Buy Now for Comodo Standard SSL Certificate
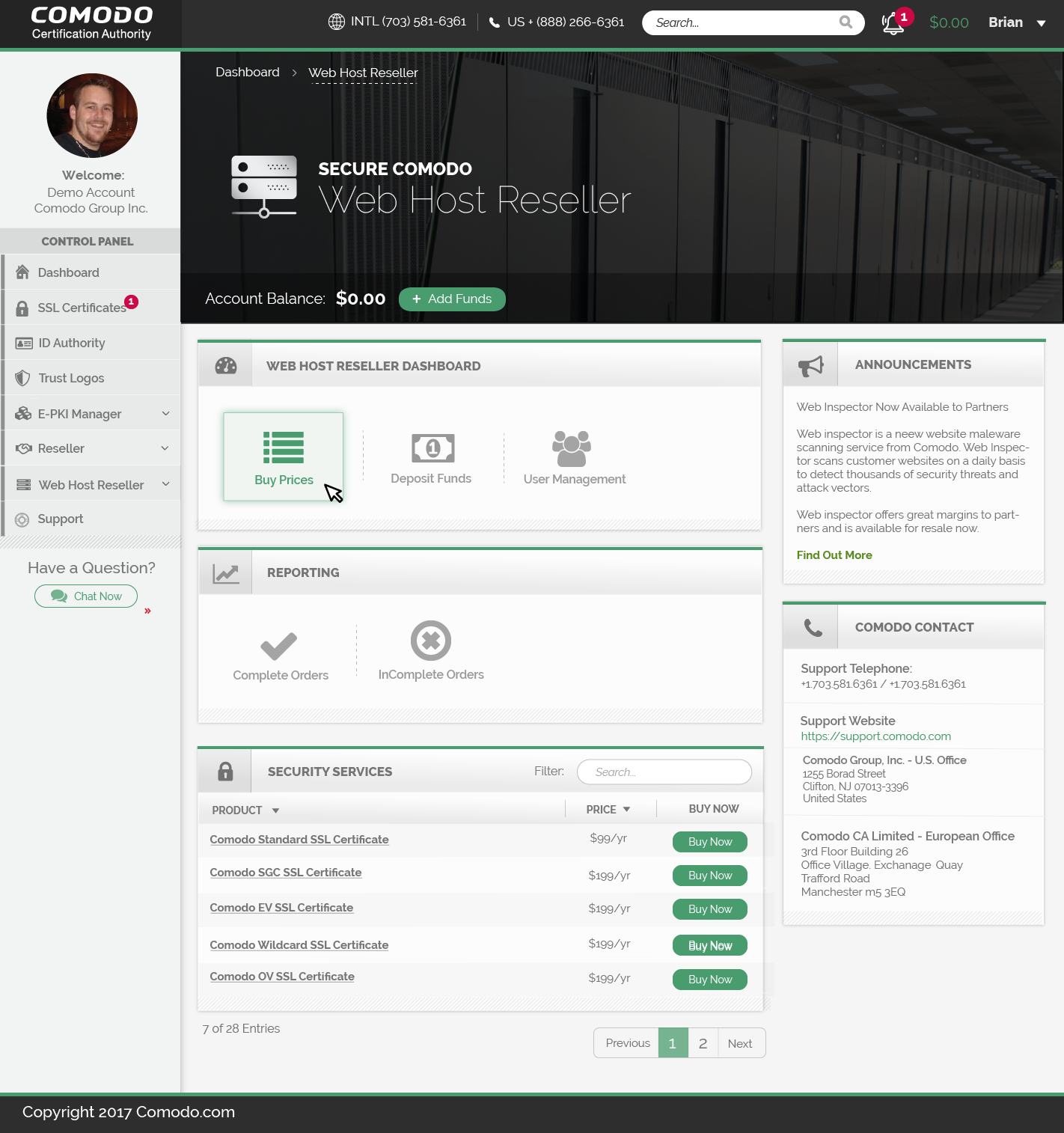This screenshot has height=1133, width=1064. (x=710, y=842)
